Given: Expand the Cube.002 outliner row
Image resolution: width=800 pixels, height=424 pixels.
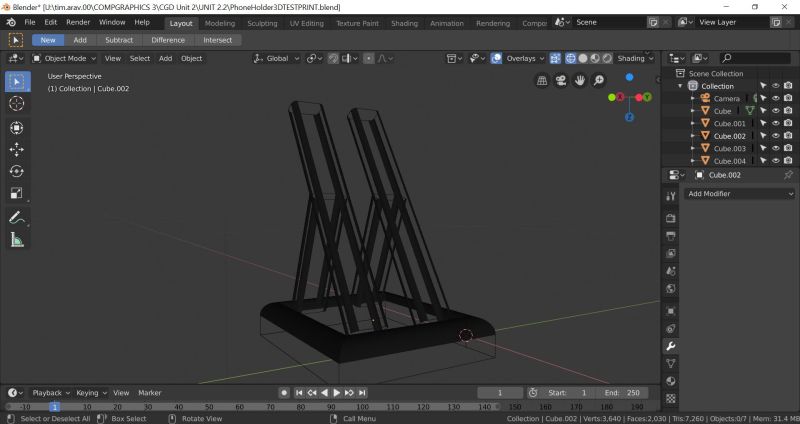Looking at the screenshot, I should [x=692, y=136].
